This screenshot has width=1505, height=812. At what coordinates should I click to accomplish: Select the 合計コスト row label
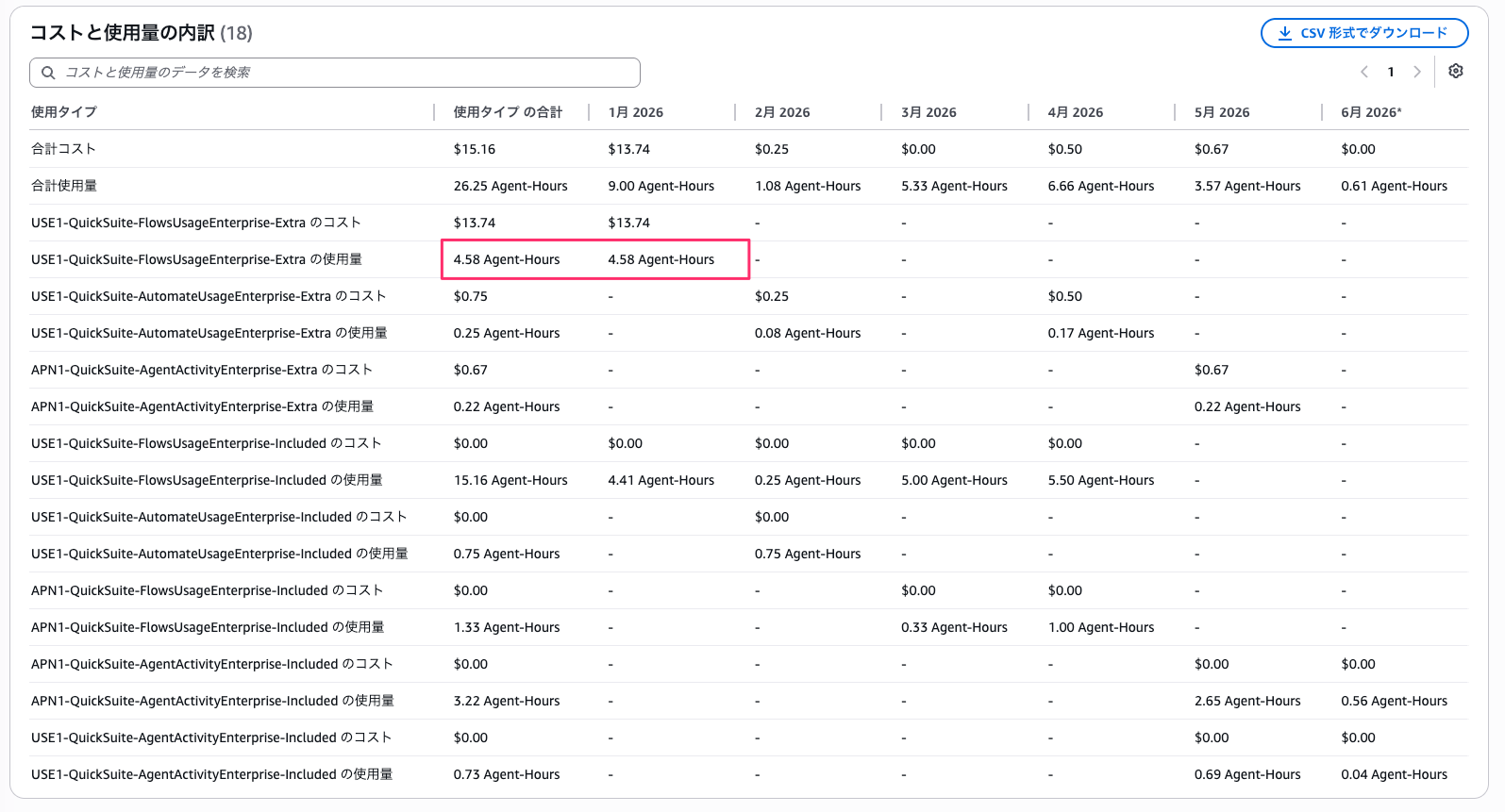click(63, 149)
